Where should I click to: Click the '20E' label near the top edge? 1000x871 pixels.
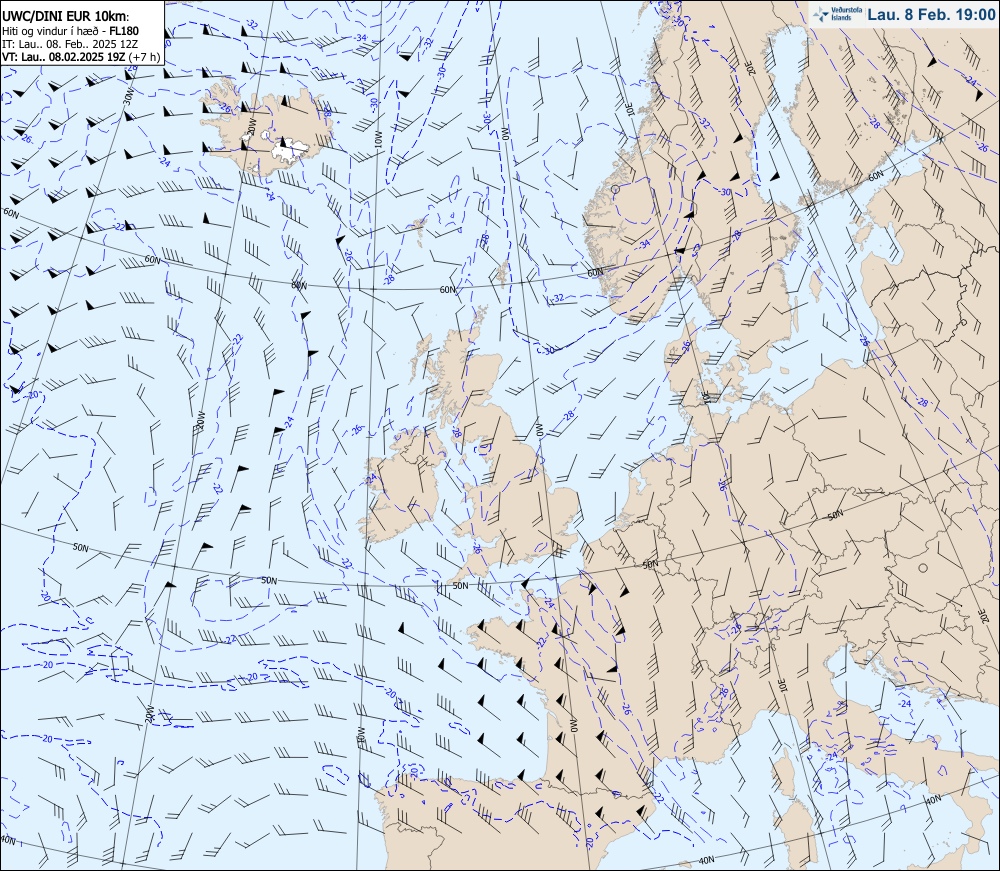click(751, 67)
